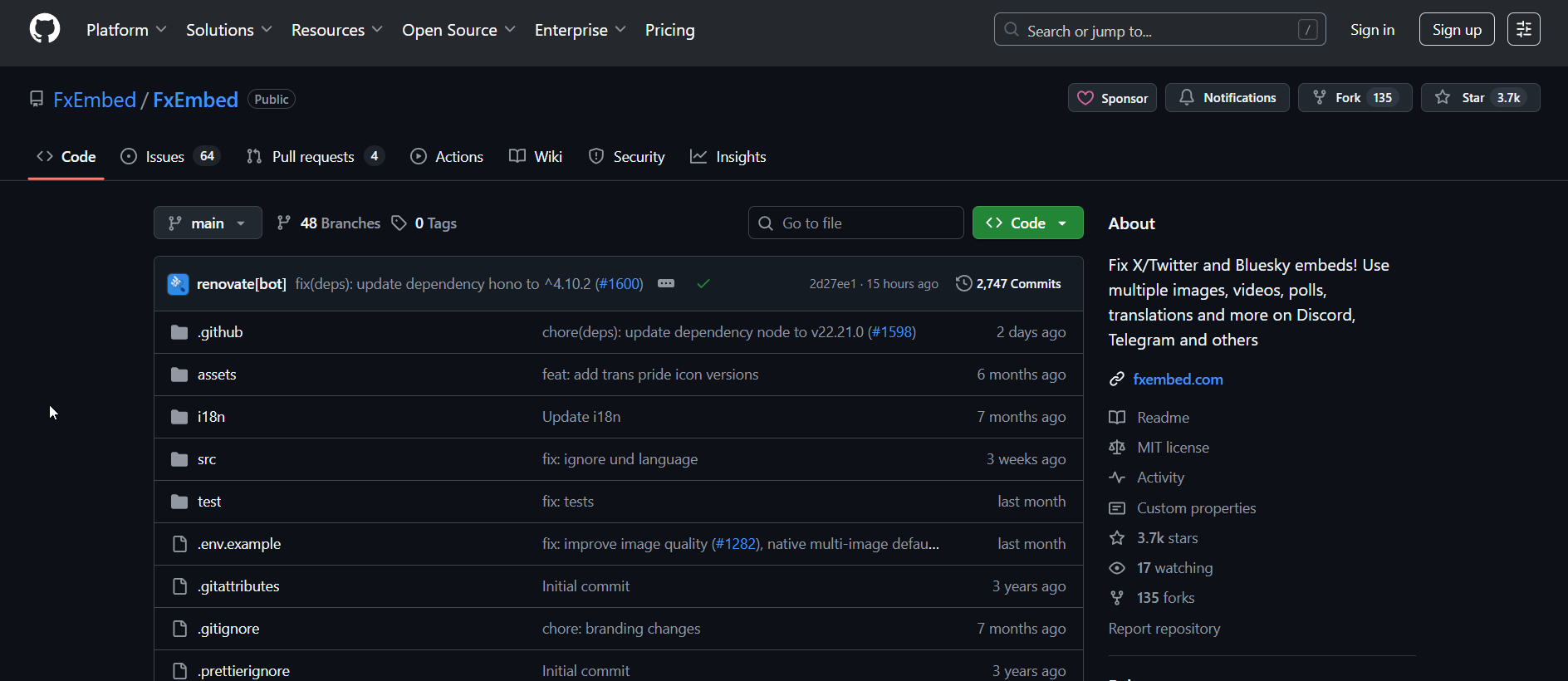Expand the green Code dropdown button

(1027, 223)
